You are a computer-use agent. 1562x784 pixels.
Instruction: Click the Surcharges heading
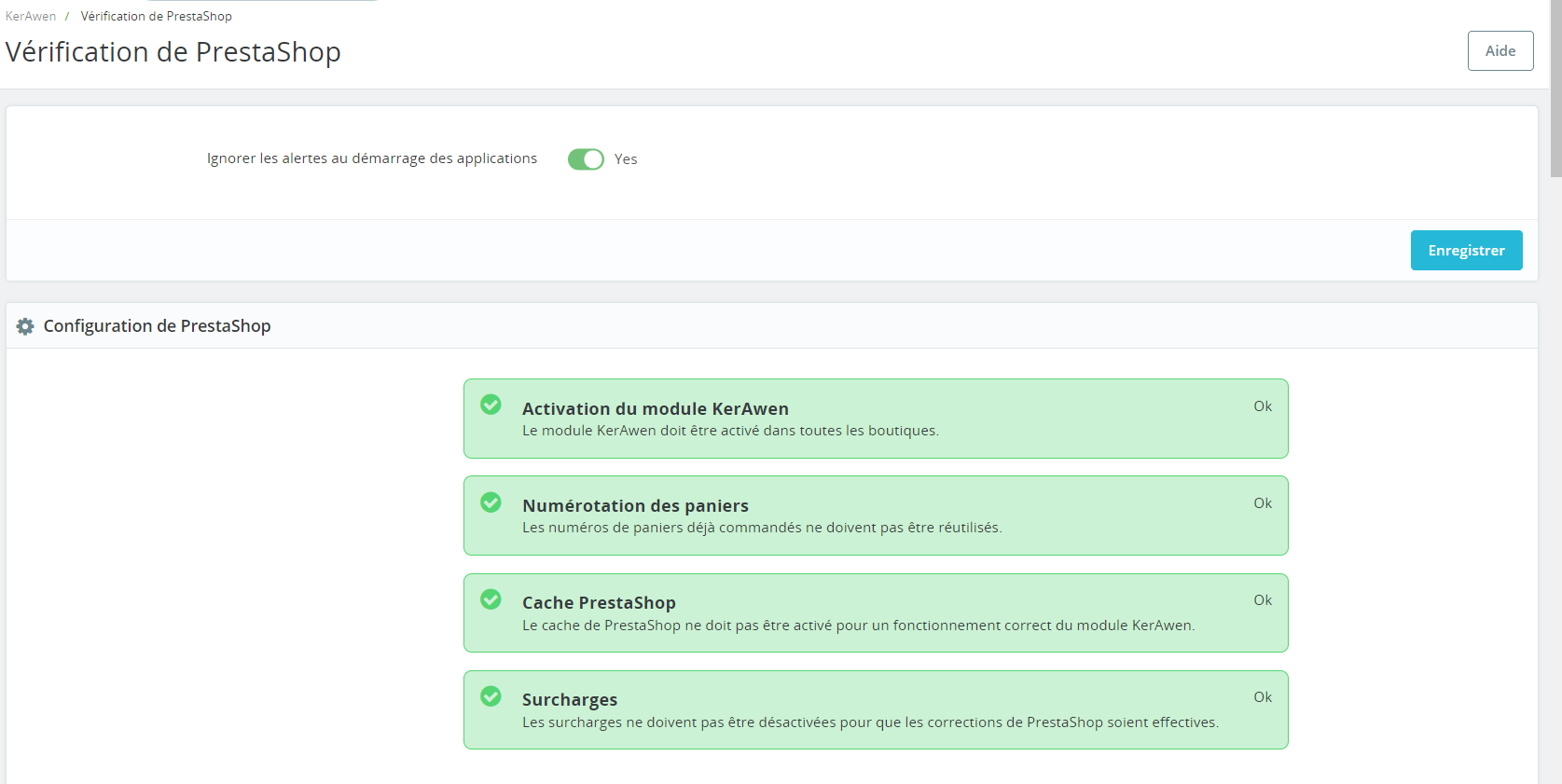tap(570, 699)
